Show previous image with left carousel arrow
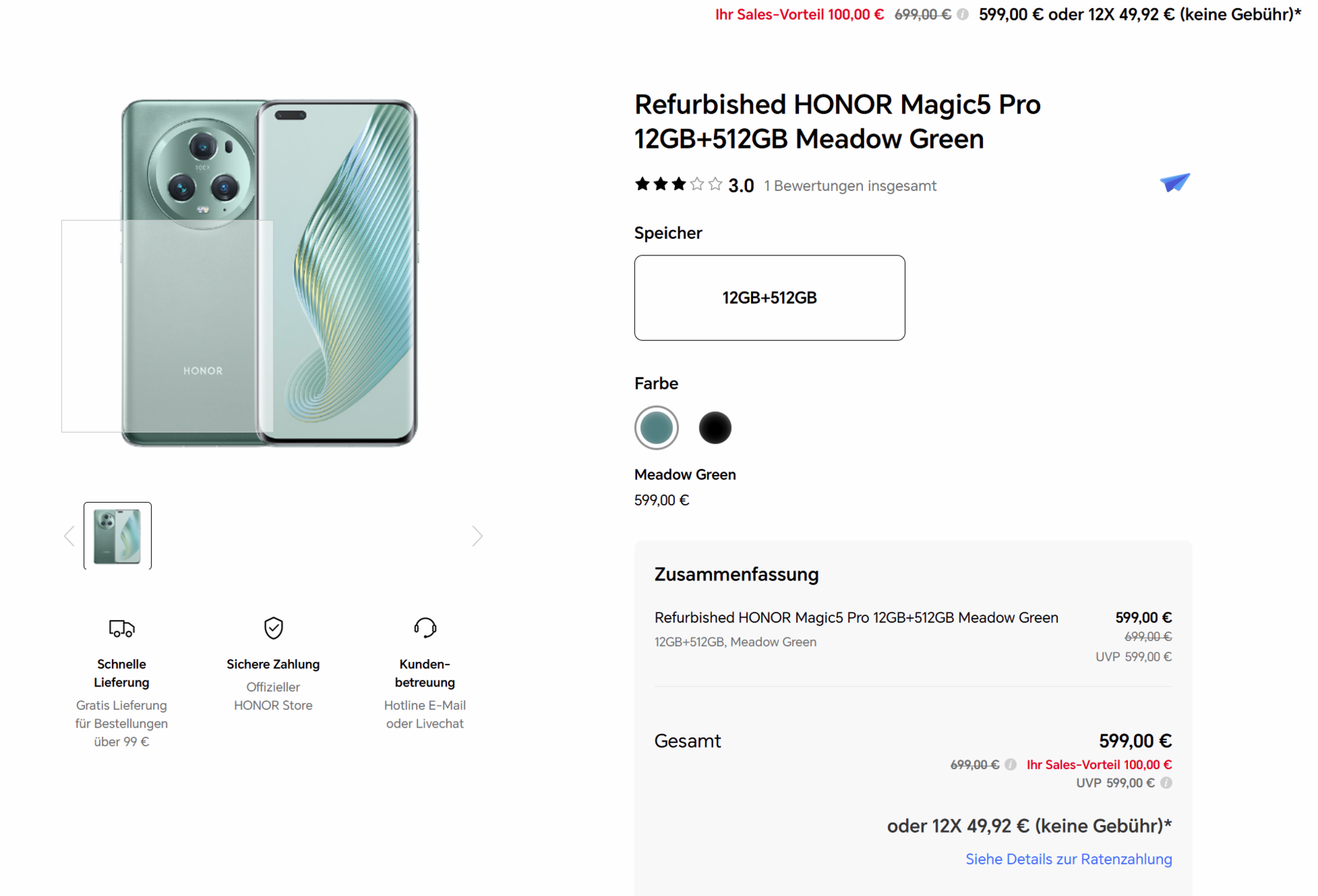The width and height of the screenshot is (1318, 896). point(69,536)
